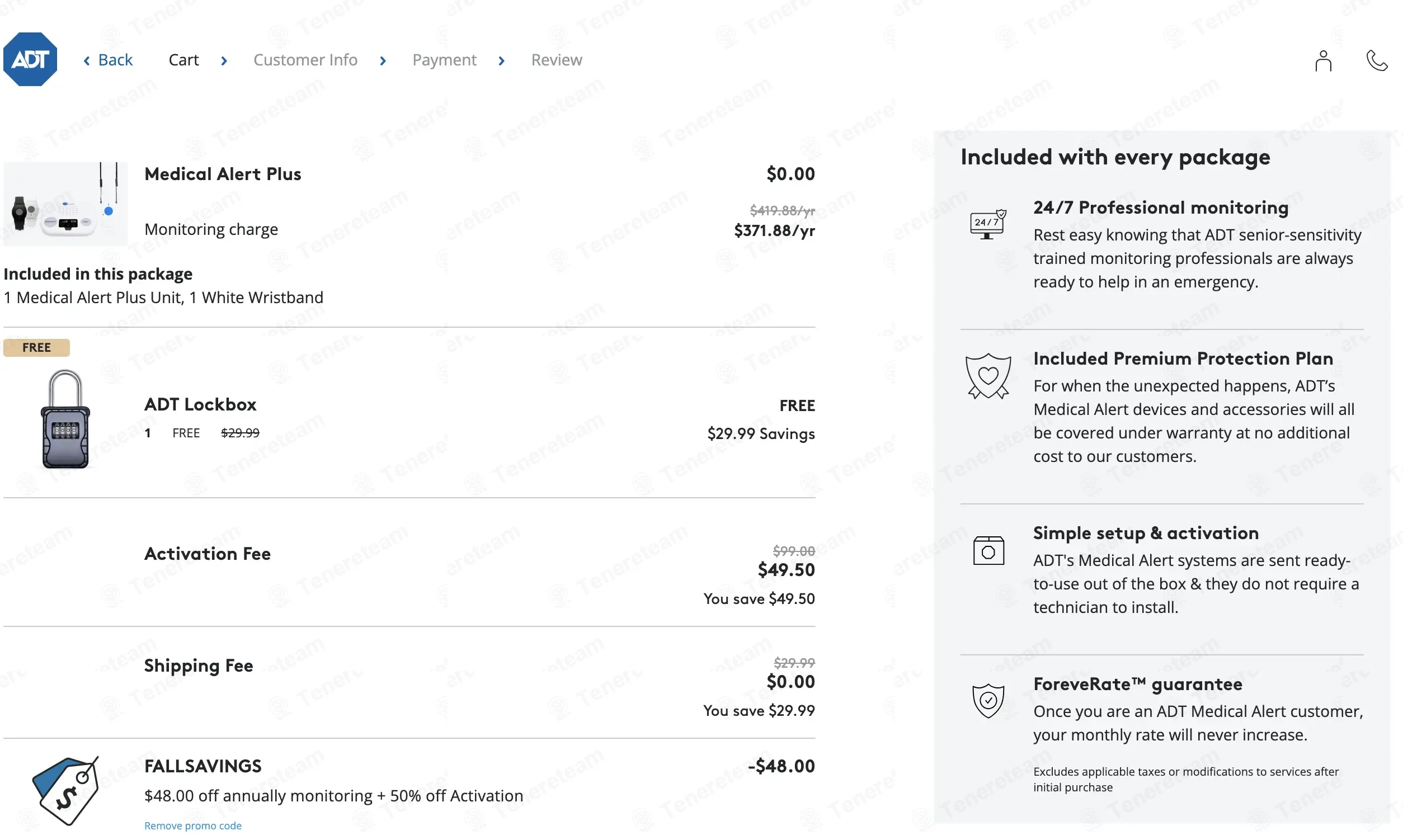Viewport: 1403px width, 840px height.
Task: Click the Medical Alert Plus product image
Action: [x=65, y=204]
